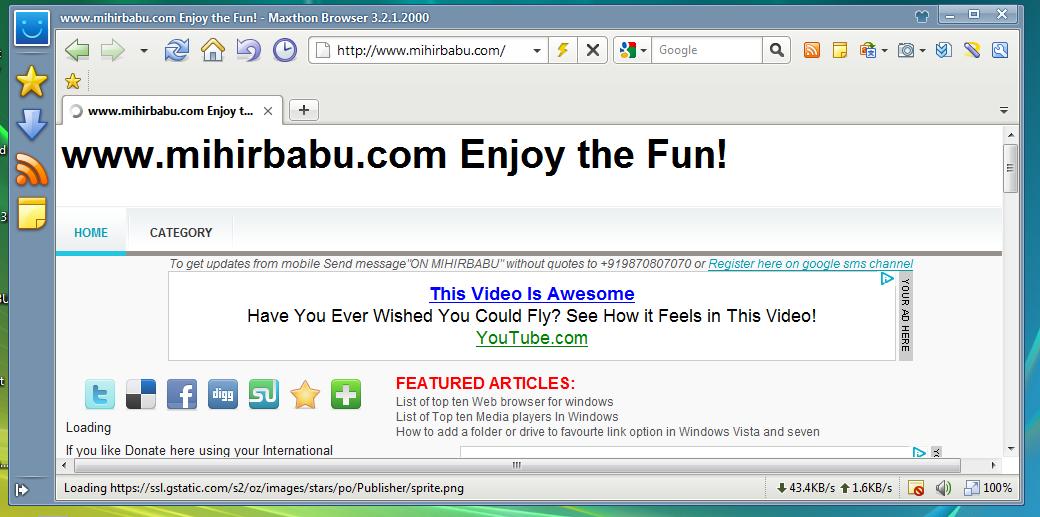
Task: Open List of Top ten Media players article
Action: [507, 417]
